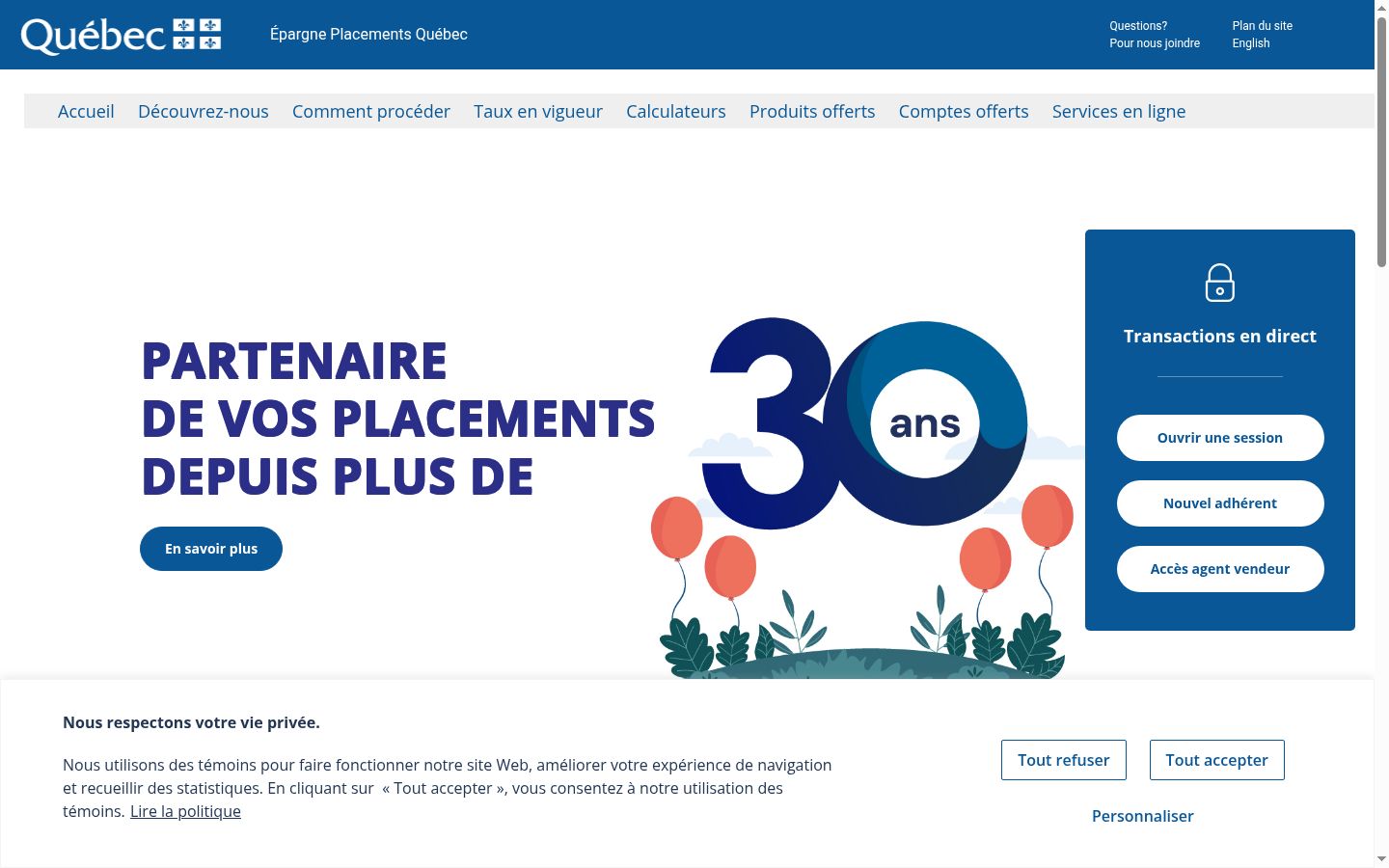
Task: Click the scrollbar up arrow
Action: (x=1381, y=8)
